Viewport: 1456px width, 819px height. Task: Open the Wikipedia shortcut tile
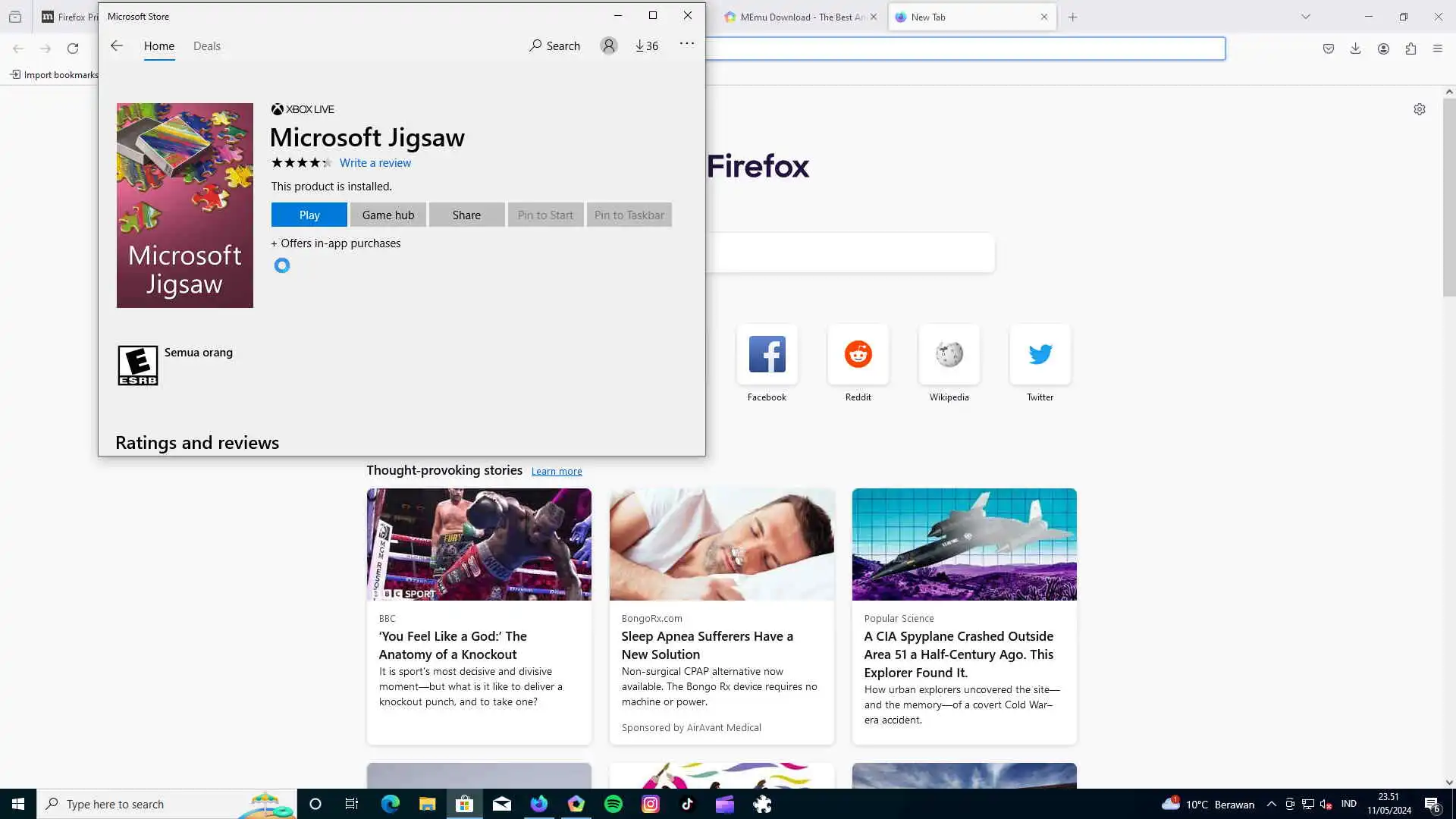[x=949, y=355]
